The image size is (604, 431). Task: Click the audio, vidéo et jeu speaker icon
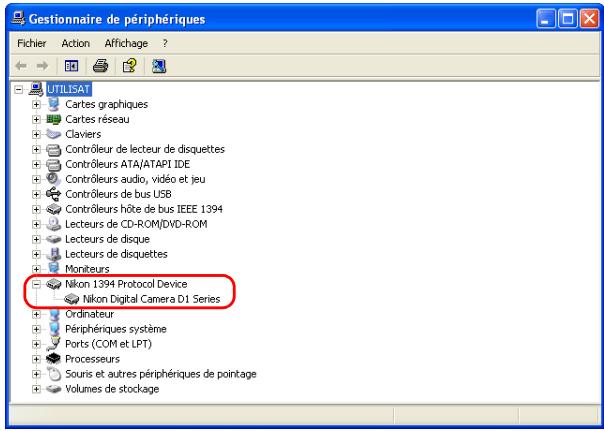pyautogui.click(x=54, y=179)
